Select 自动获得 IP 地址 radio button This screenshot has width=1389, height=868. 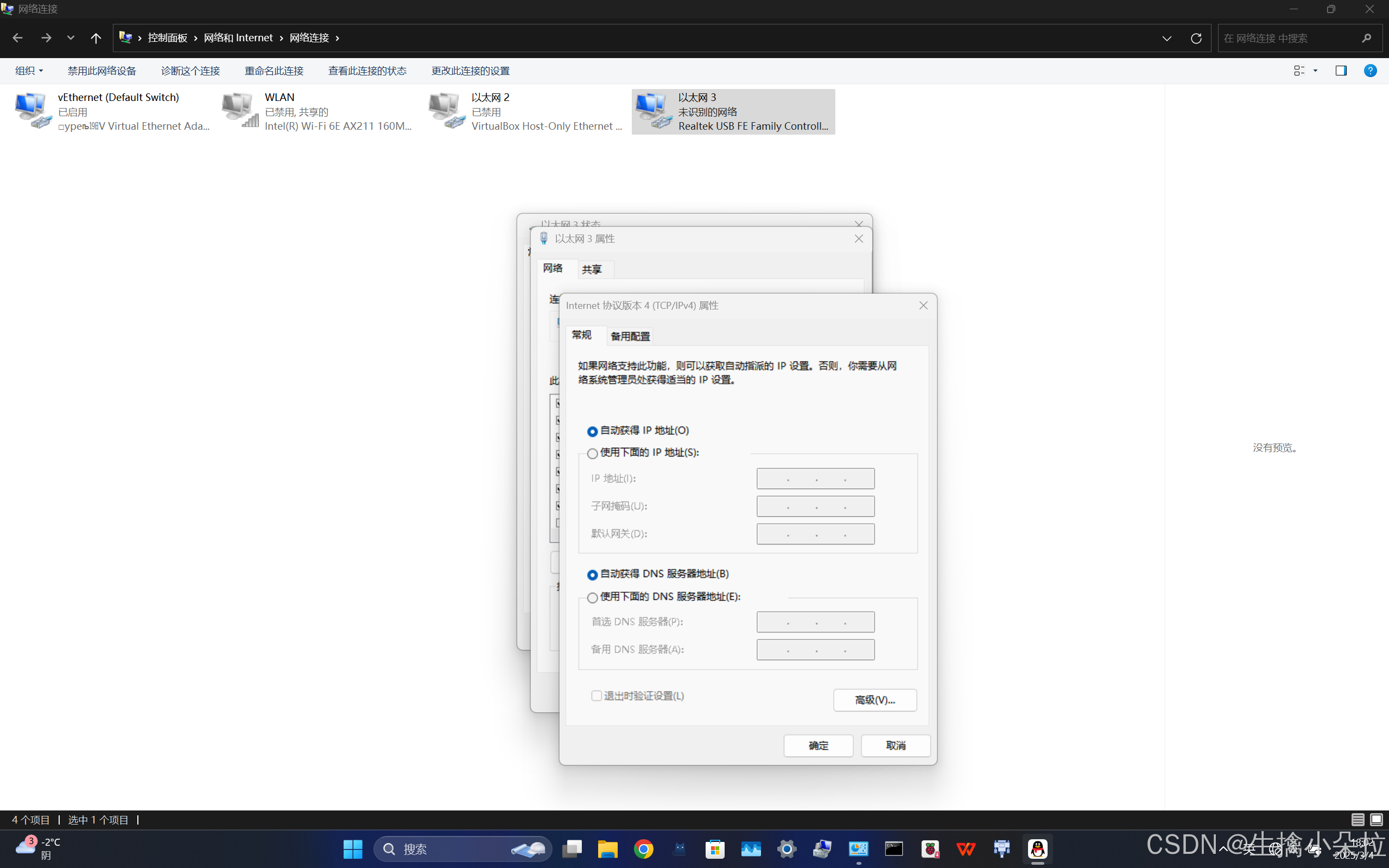[592, 431]
